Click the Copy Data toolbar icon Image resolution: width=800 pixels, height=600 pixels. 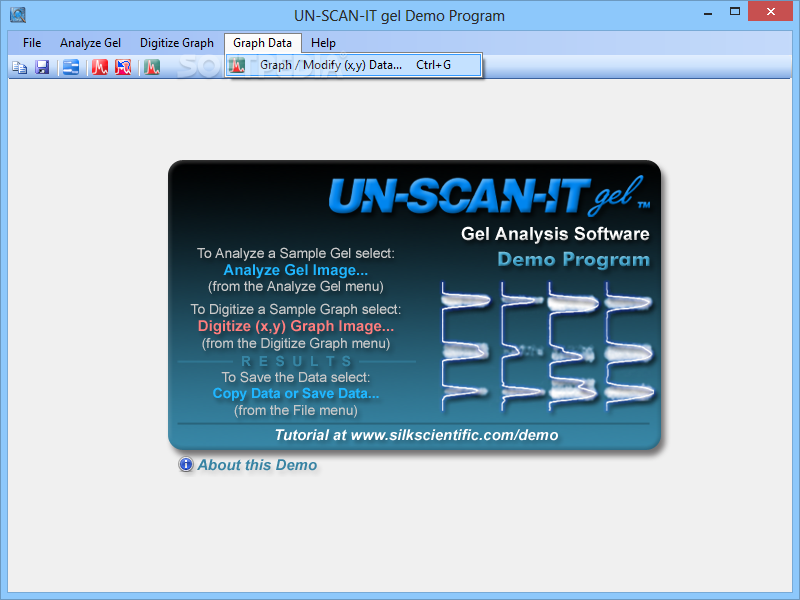(x=20, y=67)
